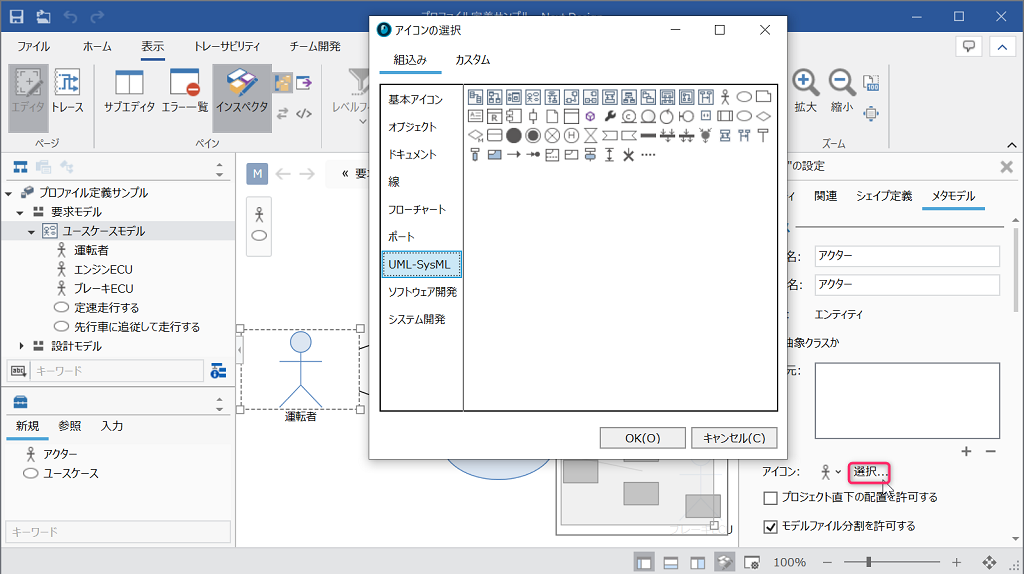
Task: Click the M model navigation button
Action: click(x=257, y=174)
